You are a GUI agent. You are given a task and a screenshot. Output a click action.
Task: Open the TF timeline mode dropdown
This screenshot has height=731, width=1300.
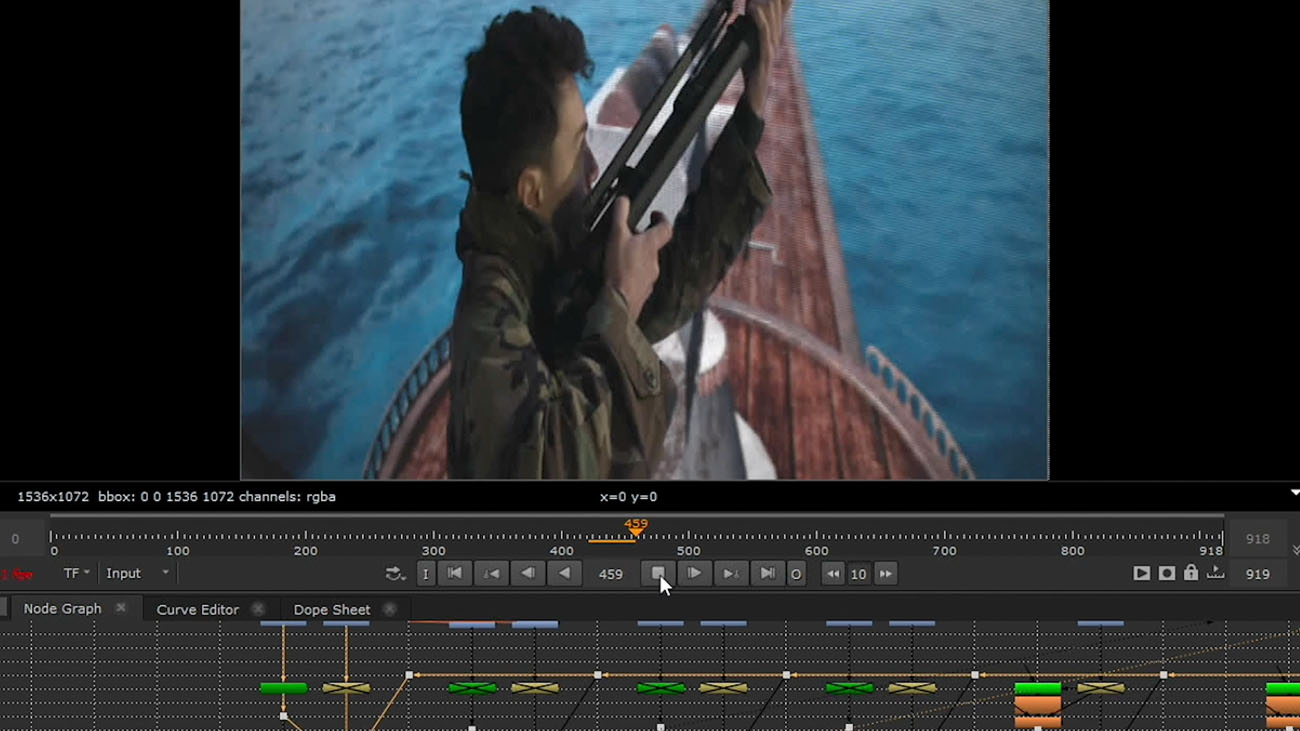[76, 573]
